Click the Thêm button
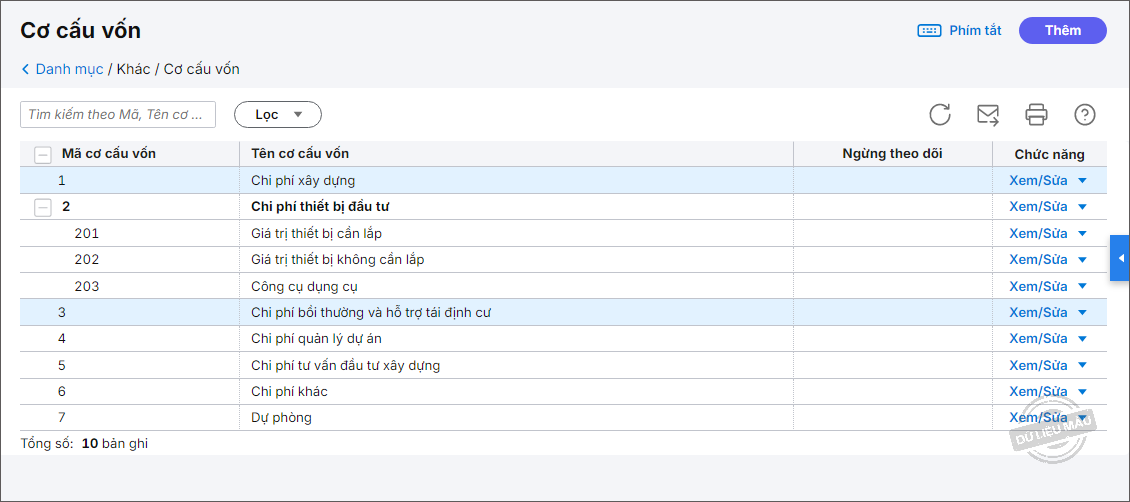1130x502 pixels. pyautogui.click(x=1062, y=31)
